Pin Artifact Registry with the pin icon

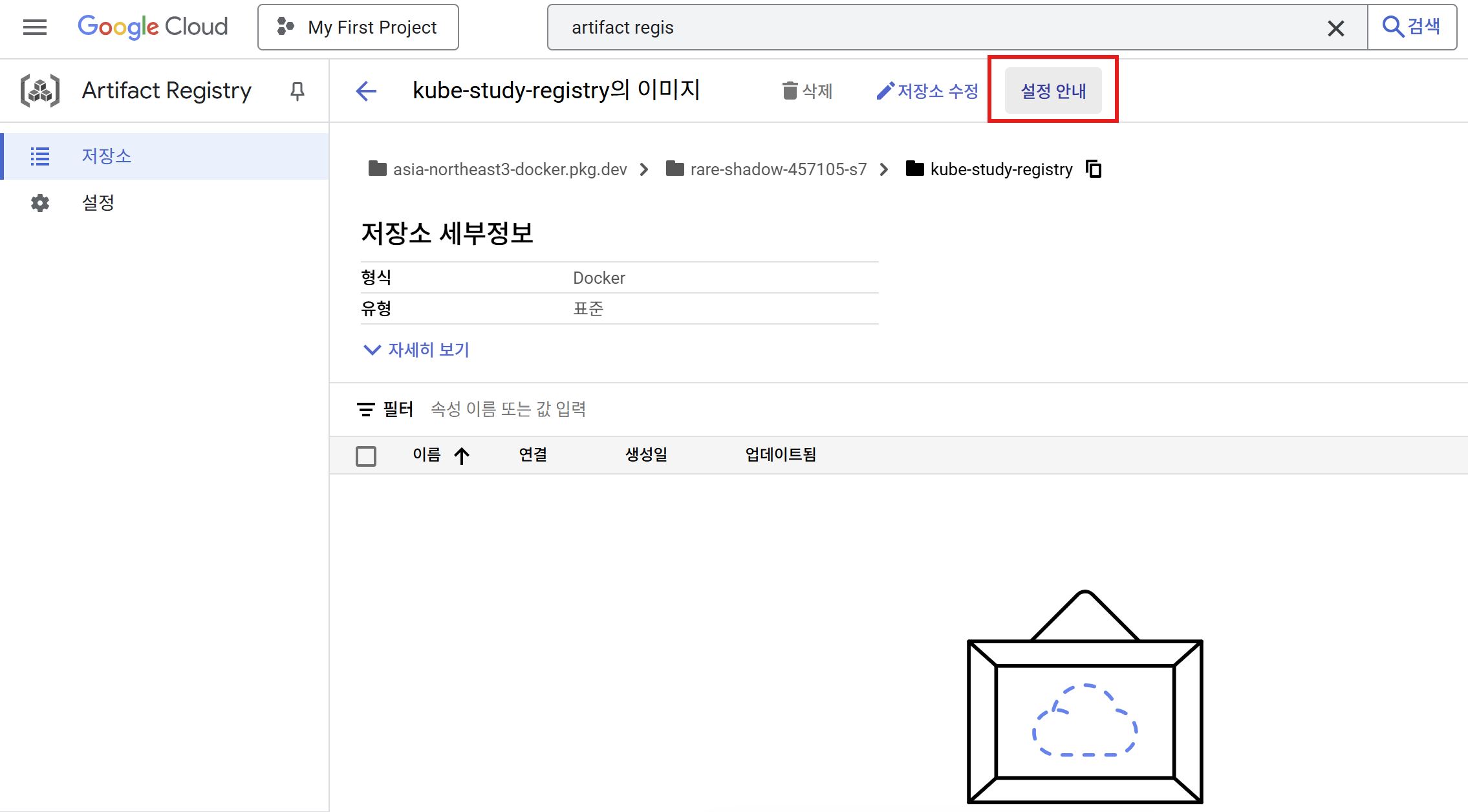[297, 91]
